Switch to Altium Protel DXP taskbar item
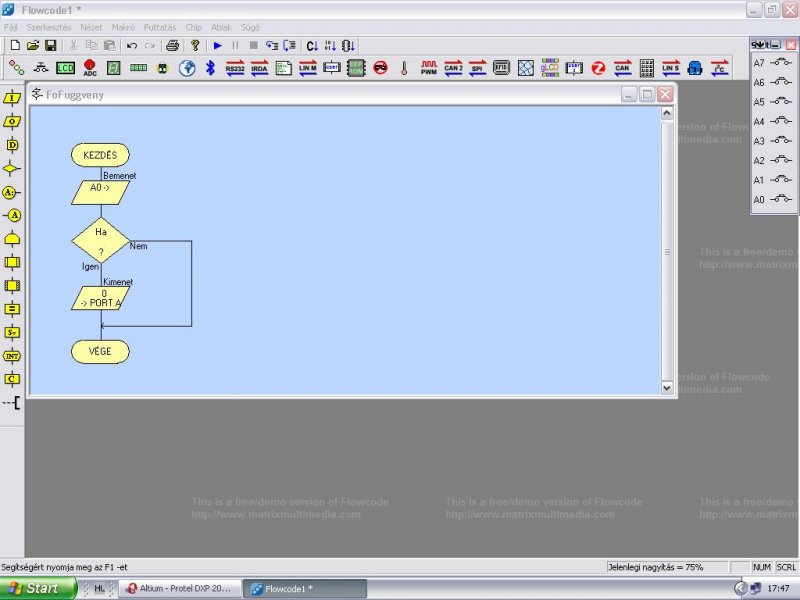The width and height of the screenshot is (800, 600). pos(180,588)
